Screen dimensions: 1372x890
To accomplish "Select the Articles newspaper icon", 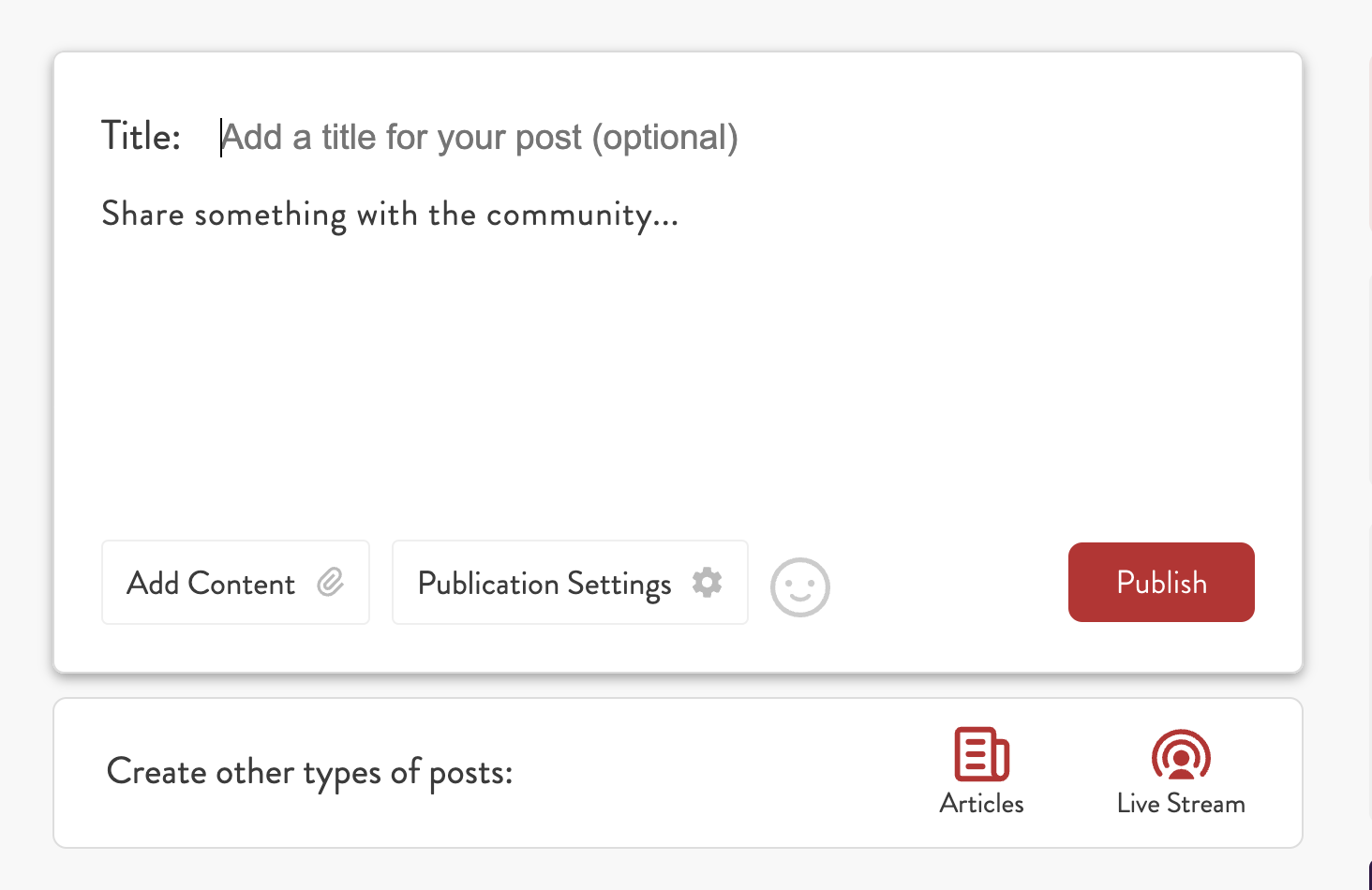I will [981, 754].
